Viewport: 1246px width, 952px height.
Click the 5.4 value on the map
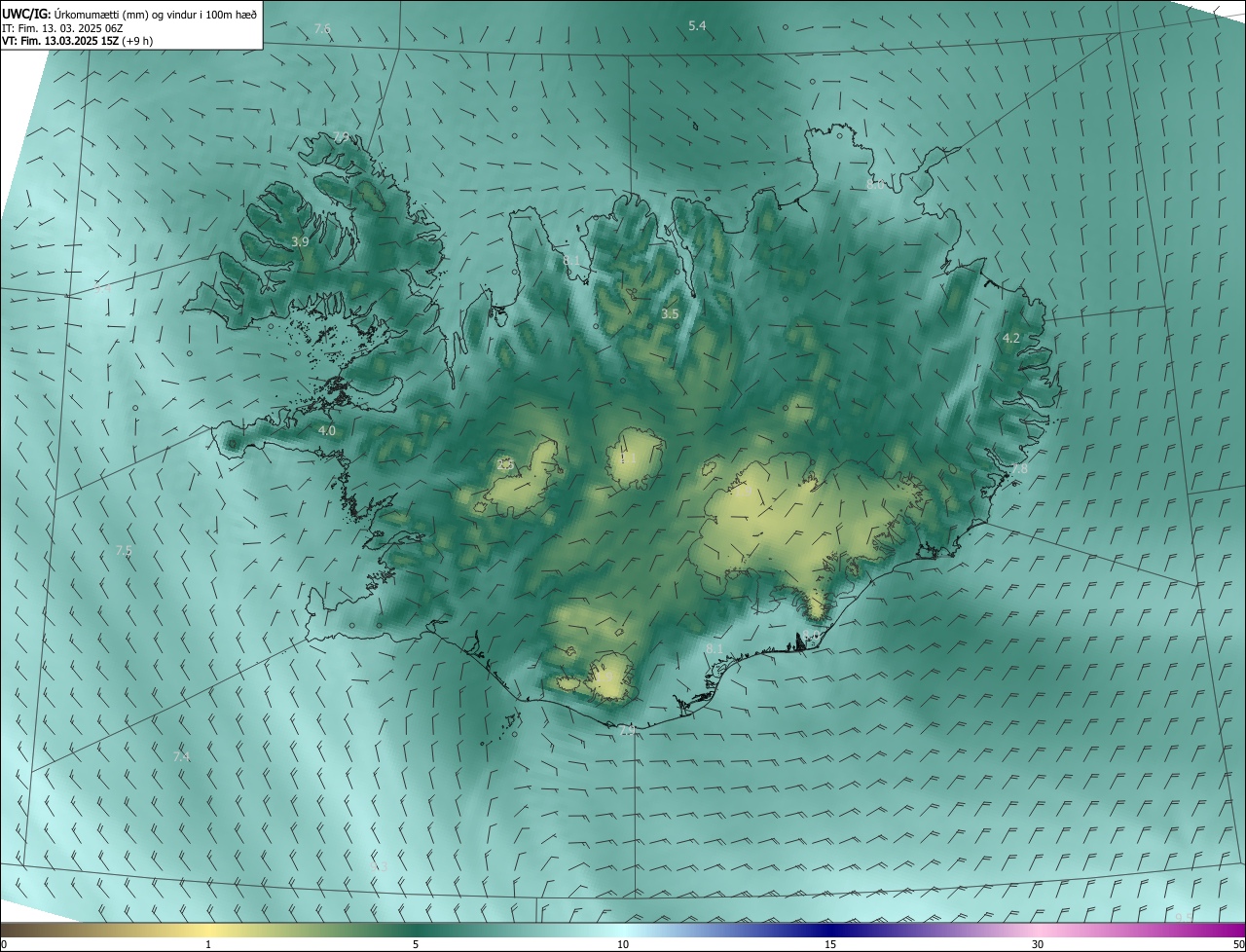[x=697, y=25]
